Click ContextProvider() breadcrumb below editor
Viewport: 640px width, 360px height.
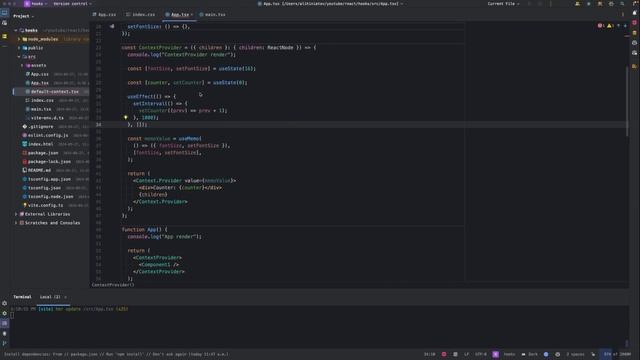click(113, 285)
